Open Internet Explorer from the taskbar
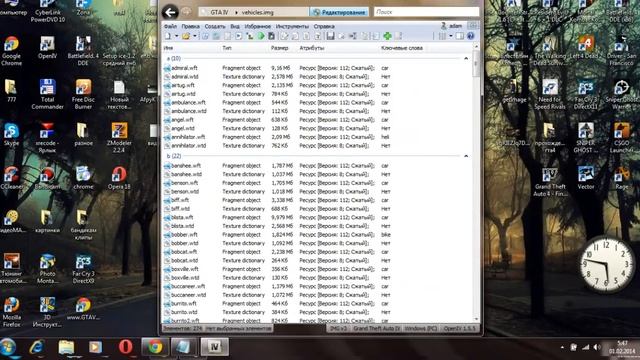 [37, 347]
